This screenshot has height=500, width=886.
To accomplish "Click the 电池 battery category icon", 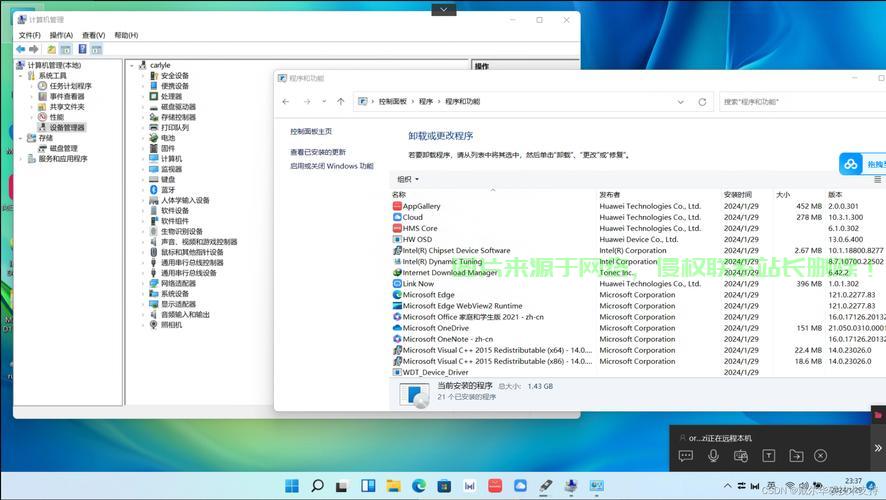I will click(x=154, y=138).
